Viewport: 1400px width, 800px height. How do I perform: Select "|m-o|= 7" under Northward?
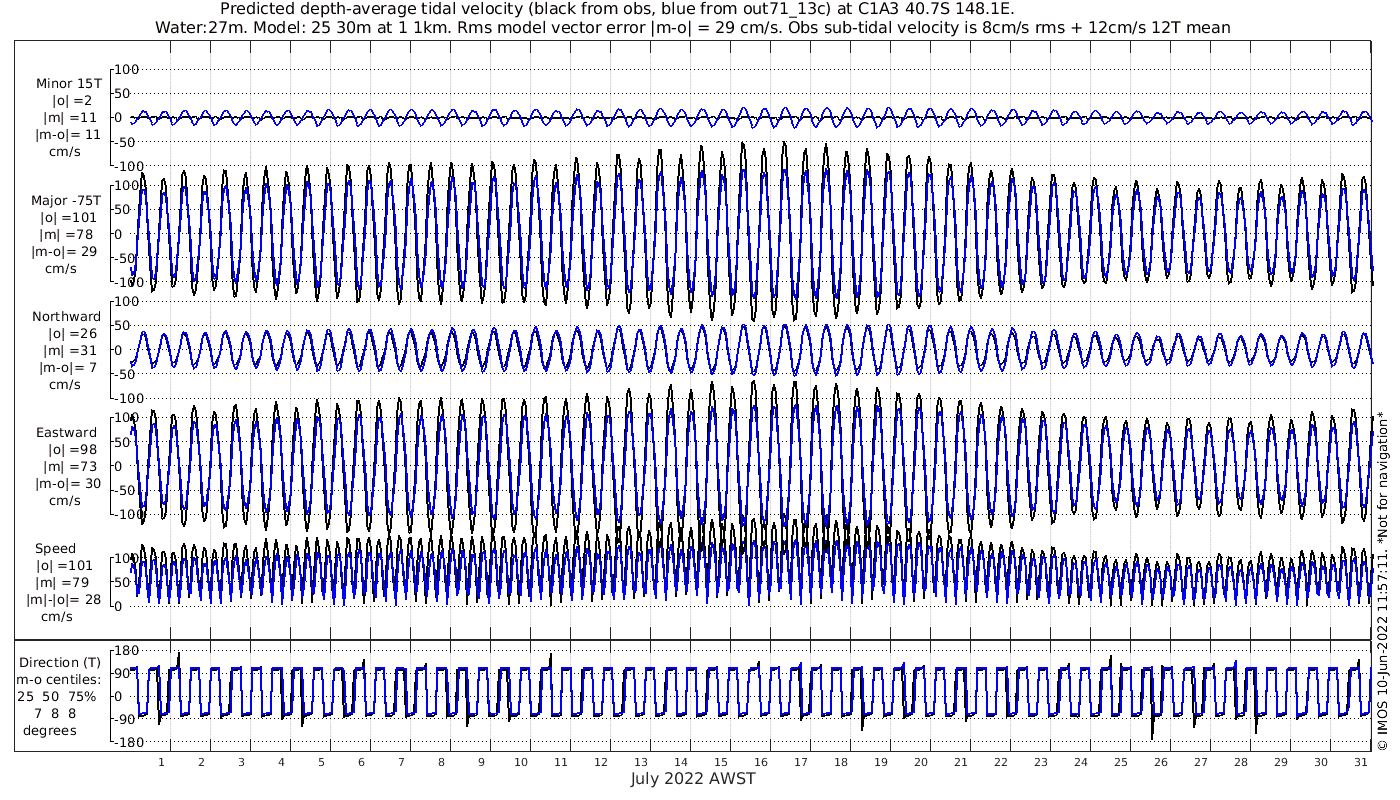click(68, 368)
